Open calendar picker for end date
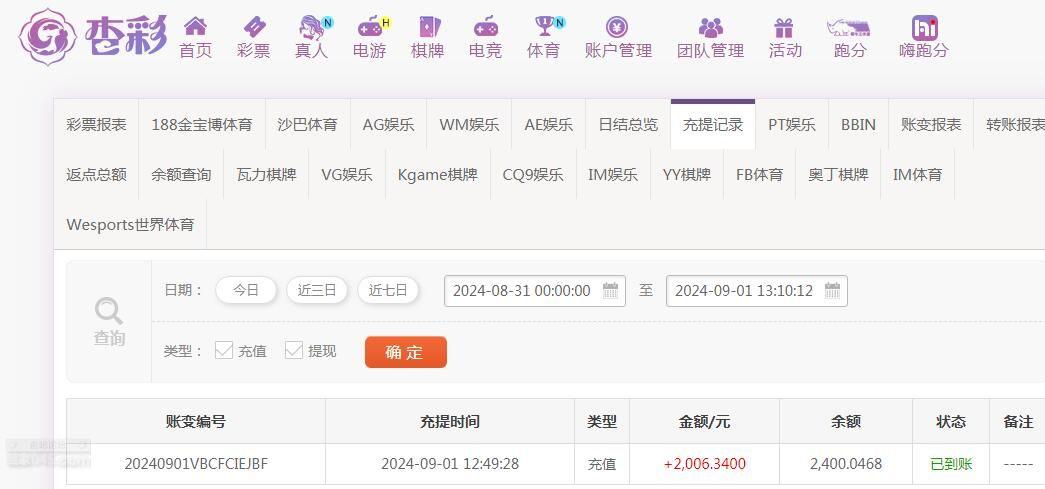Image resolution: width=1045 pixels, height=489 pixels. [832, 290]
